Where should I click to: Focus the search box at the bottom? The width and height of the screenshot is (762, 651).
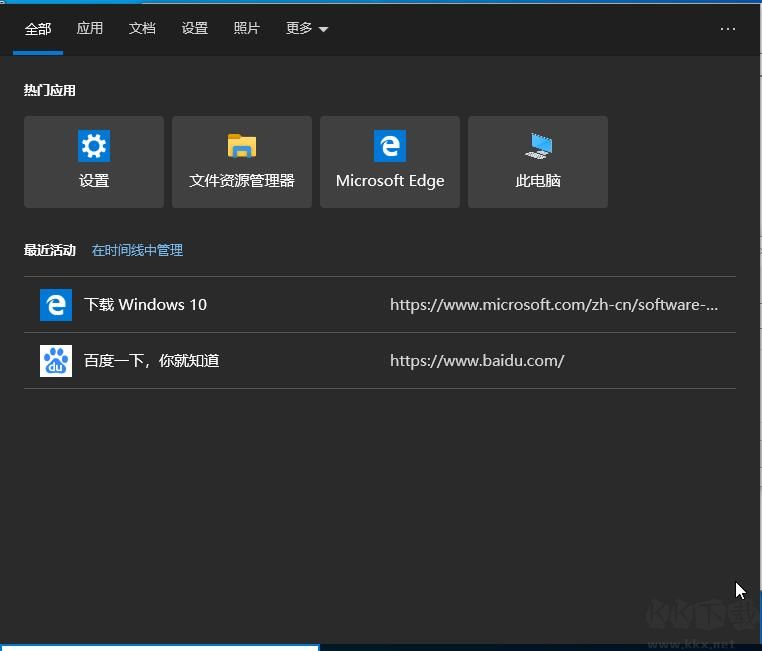[160, 647]
